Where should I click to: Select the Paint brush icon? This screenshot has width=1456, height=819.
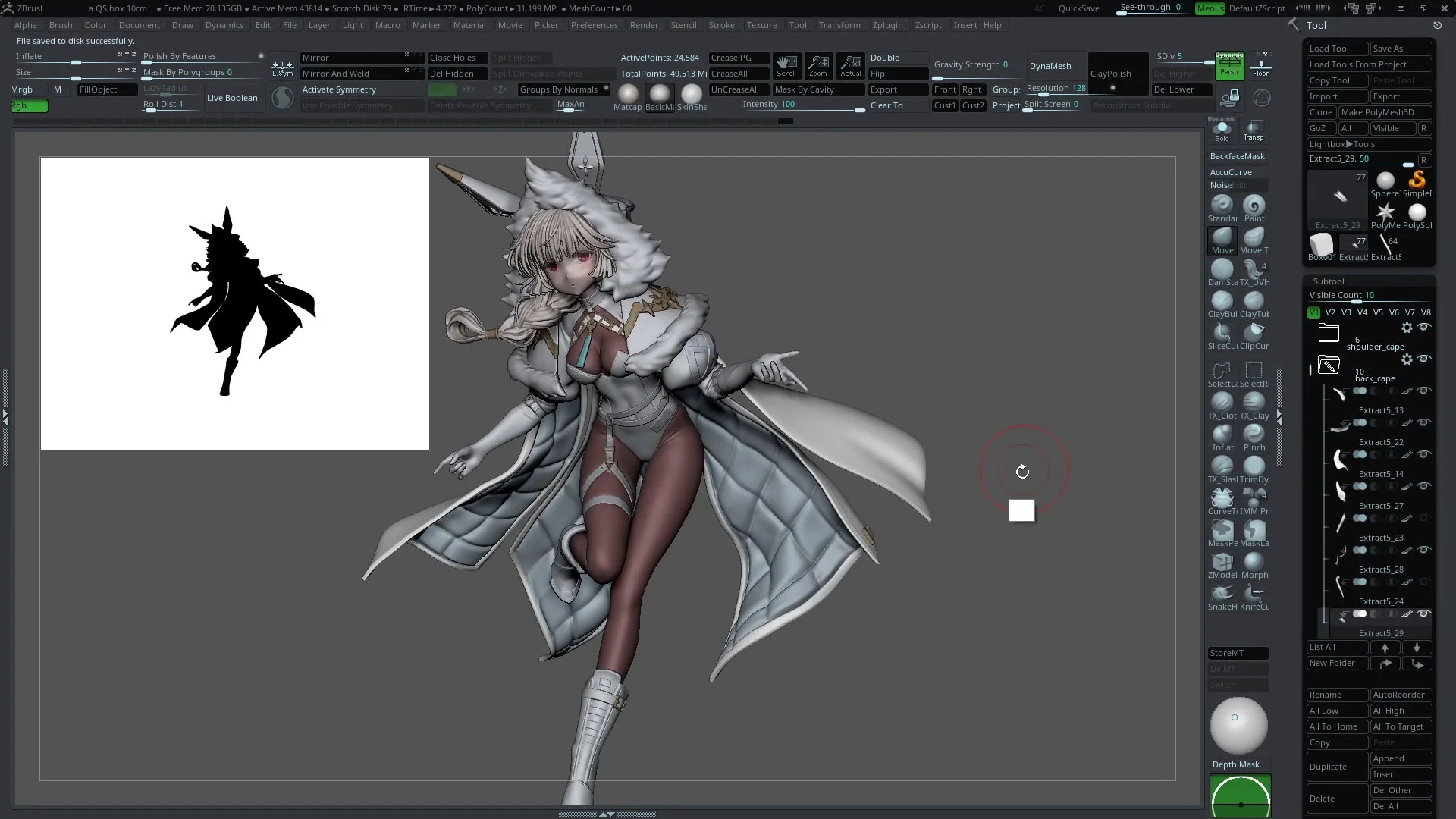[x=1254, y=209]
